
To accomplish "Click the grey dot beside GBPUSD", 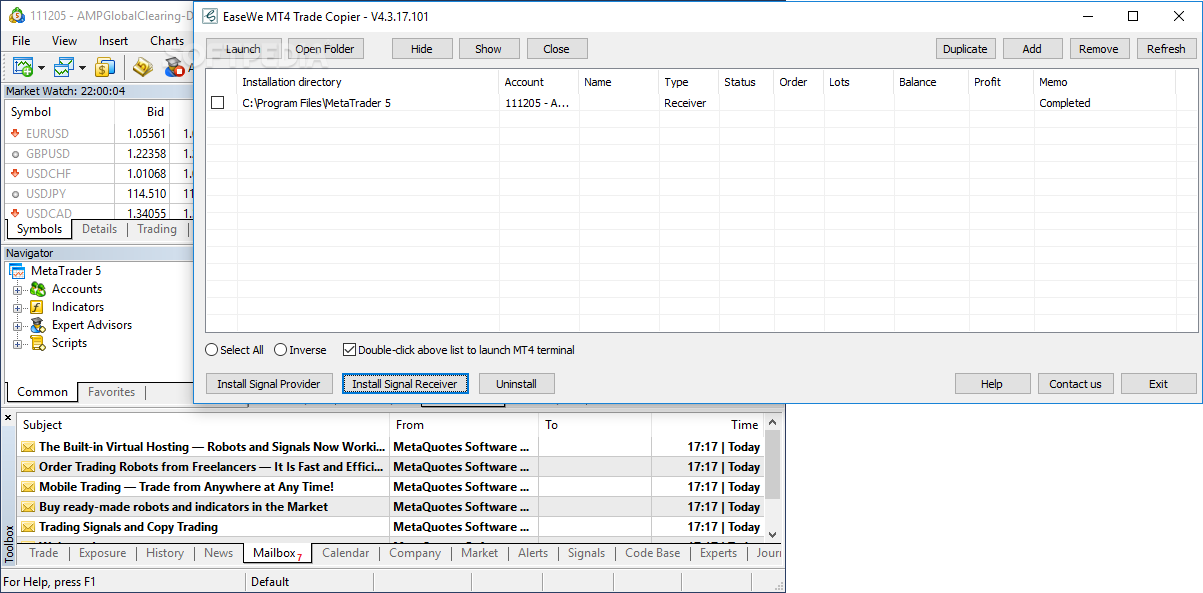I will (15, 154).
